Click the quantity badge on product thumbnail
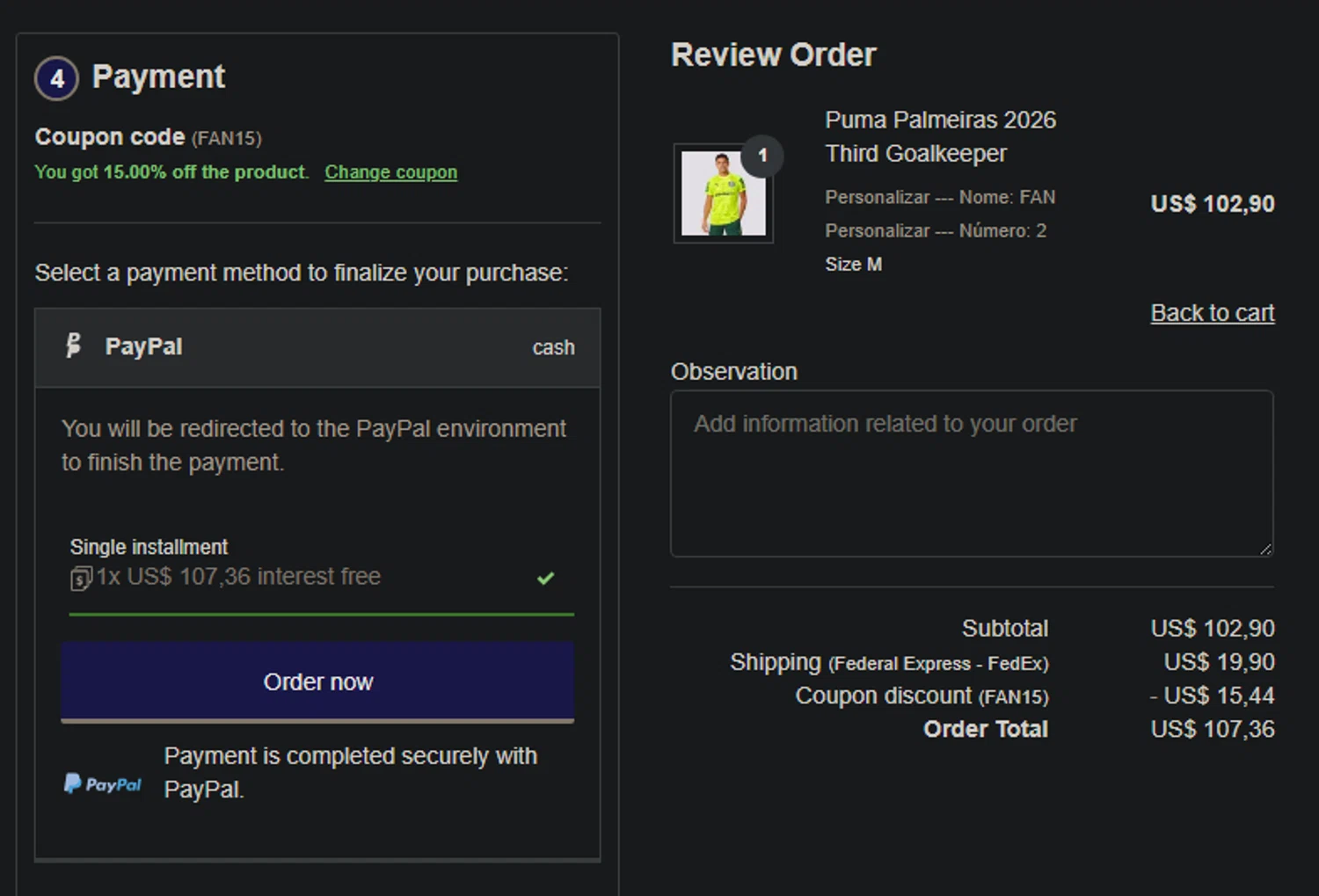Screen dimensions: 1319x896 click(762, 156)
